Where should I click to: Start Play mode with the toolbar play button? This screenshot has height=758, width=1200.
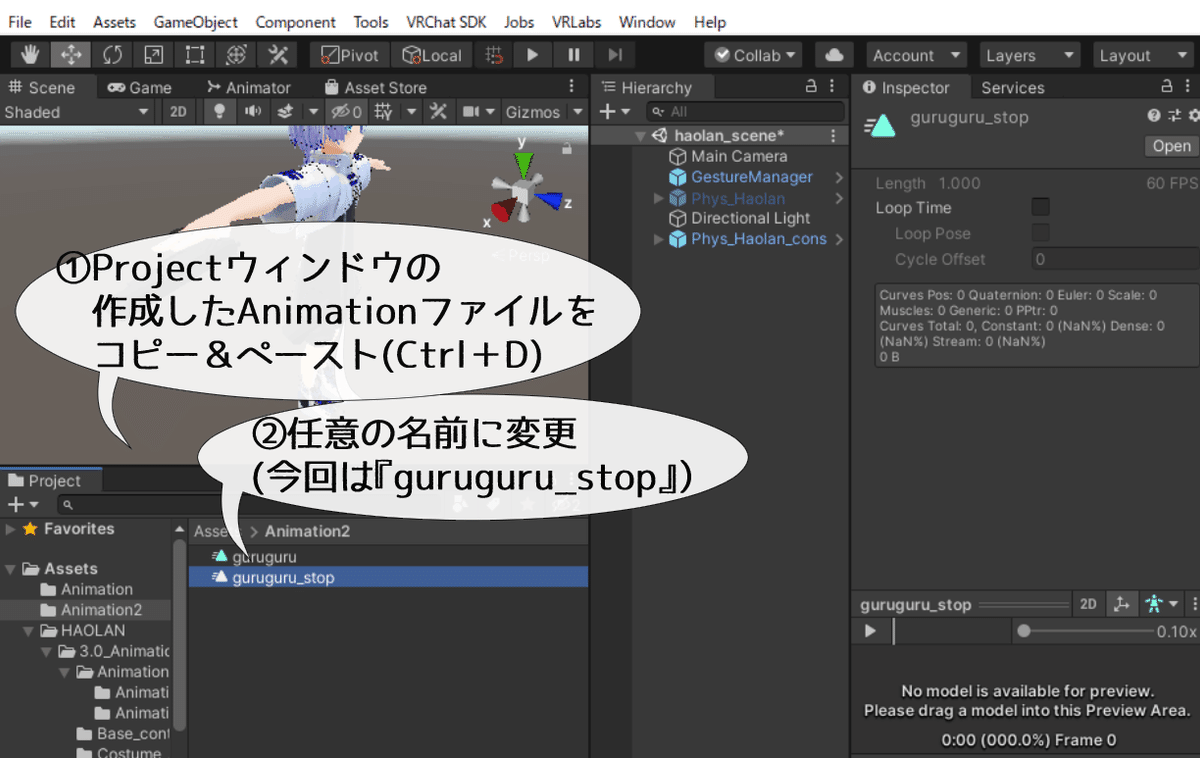[533, 55]
